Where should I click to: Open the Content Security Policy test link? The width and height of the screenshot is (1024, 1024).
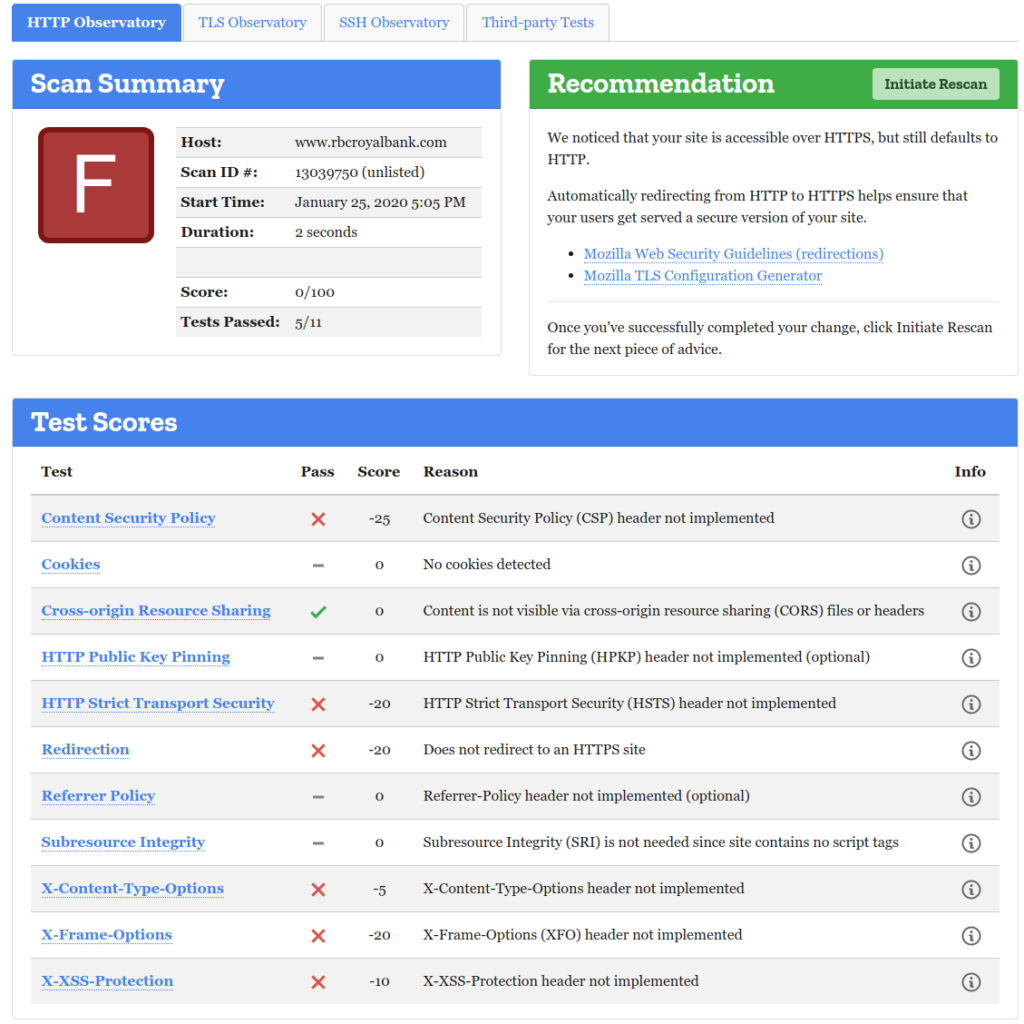pyautogui.click(x=128, y=518)
